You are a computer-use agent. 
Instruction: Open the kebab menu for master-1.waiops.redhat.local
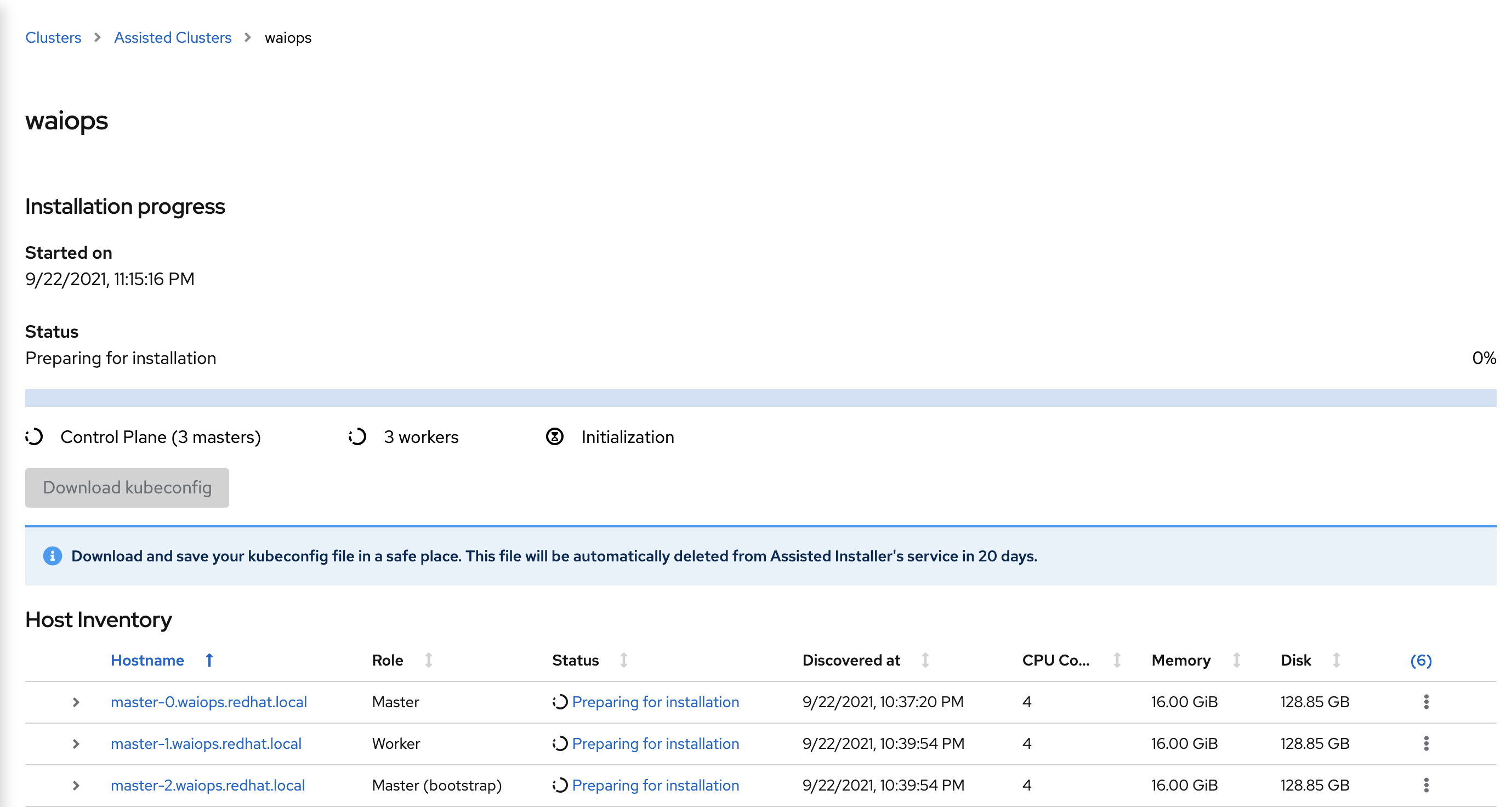tap(1426, 743)
